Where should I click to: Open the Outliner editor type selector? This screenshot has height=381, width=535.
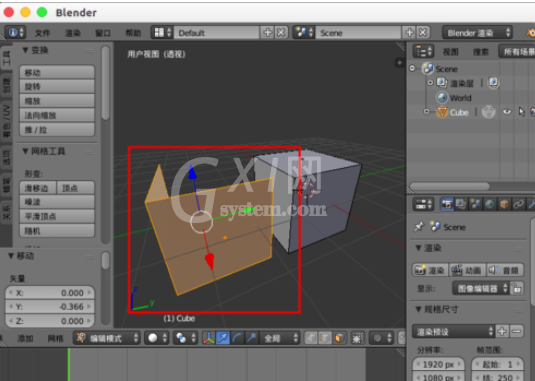pos(423,52)
